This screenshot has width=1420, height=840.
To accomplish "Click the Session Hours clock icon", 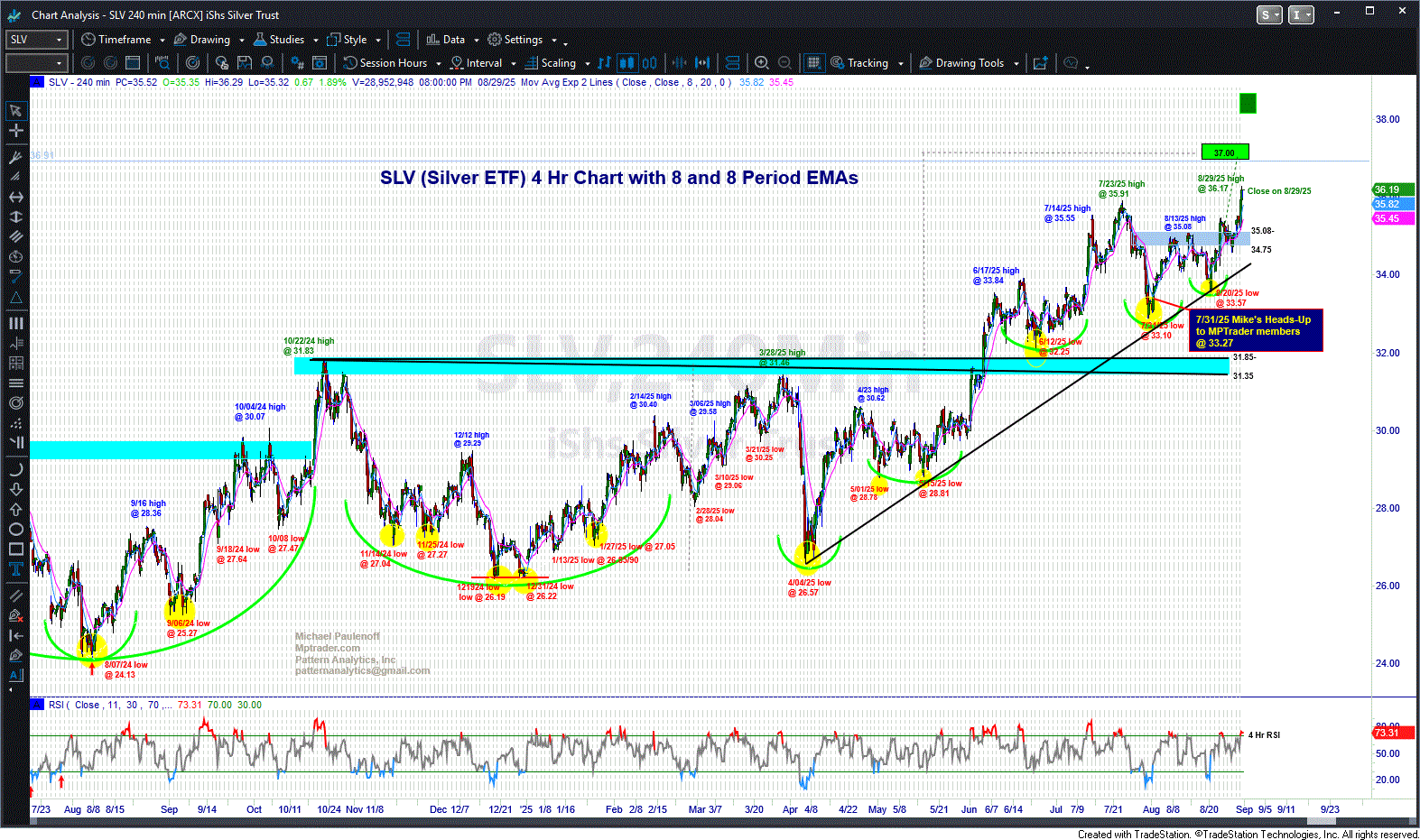I will click(x=350, y=63).
